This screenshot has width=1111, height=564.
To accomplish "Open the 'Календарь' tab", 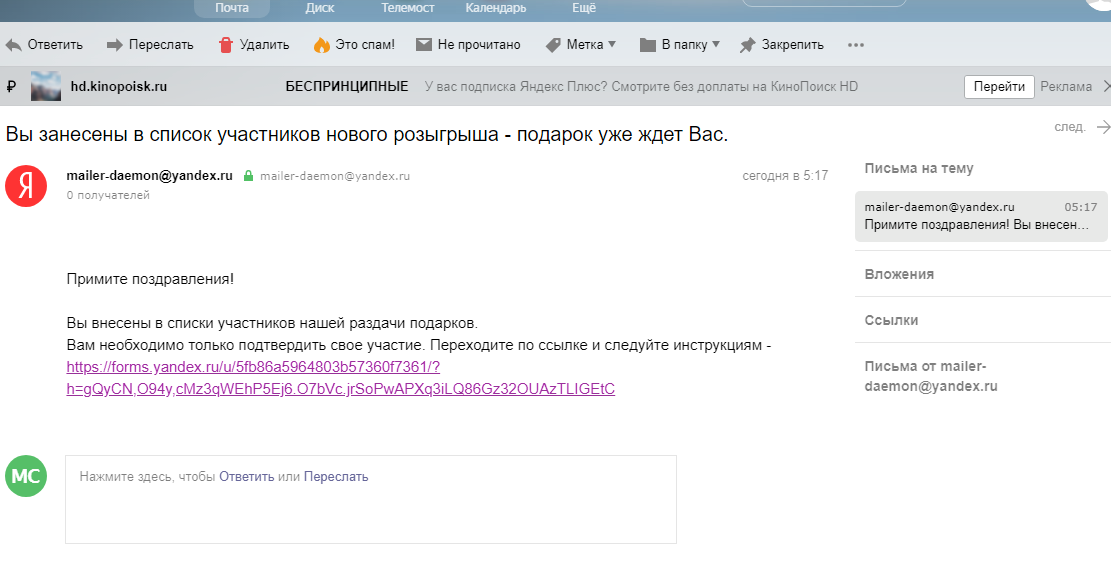I will [x=495, y=8].
